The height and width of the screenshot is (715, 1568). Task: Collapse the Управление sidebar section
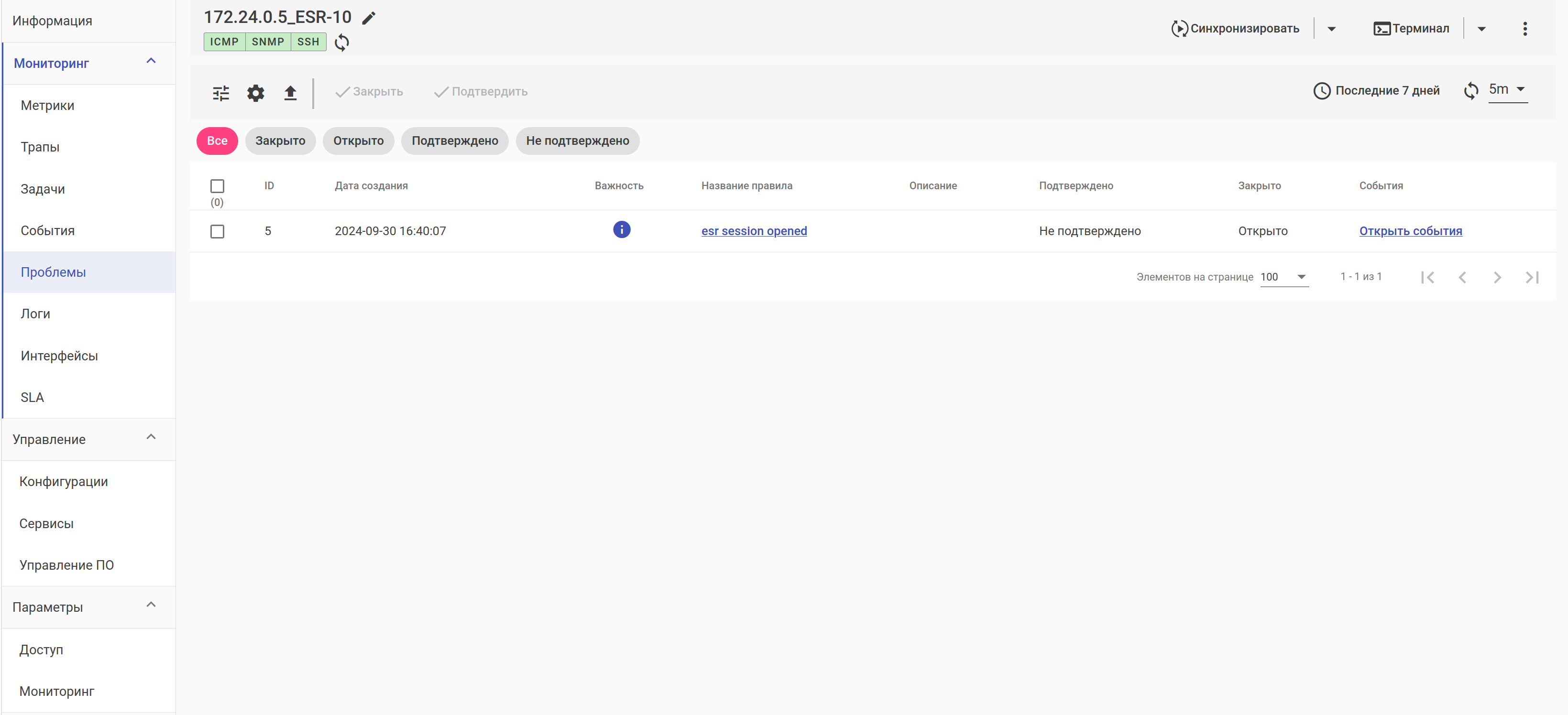[151, 437]
